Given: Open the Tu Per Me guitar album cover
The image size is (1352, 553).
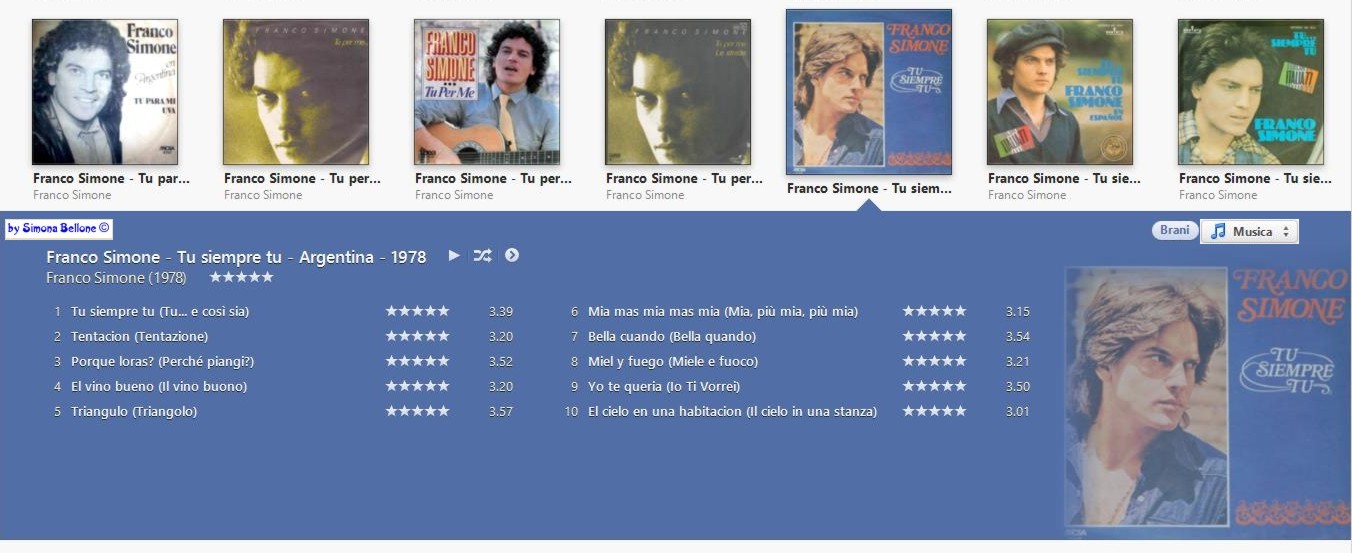Looking at the screenshot, I should click(487, 92).
